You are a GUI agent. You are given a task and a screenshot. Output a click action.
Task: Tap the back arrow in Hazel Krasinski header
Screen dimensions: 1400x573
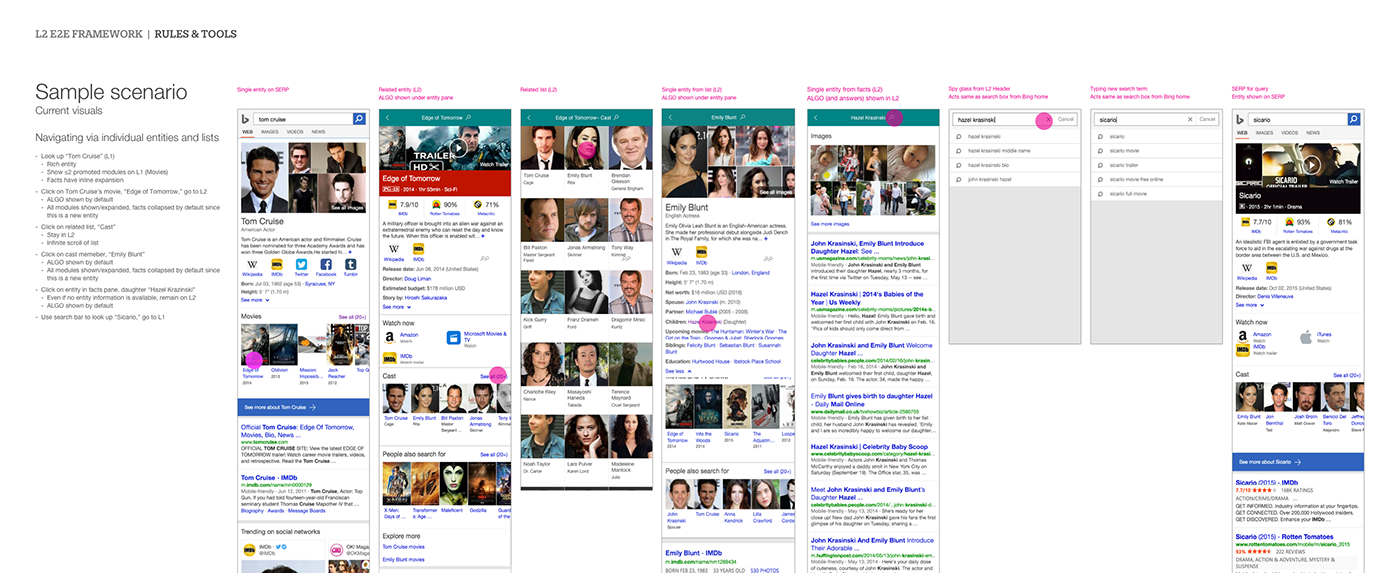click(816, 118)
